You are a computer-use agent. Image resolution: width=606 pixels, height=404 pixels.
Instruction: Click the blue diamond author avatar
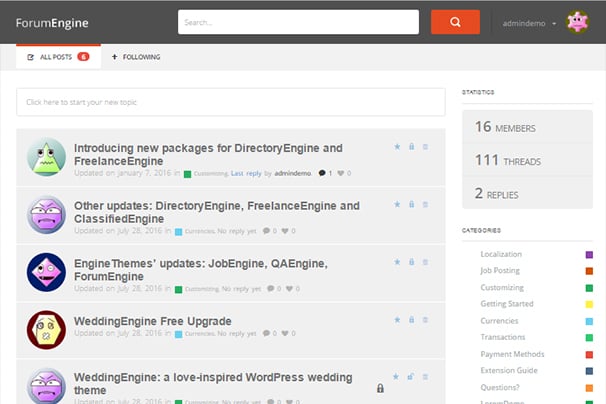(x=46, y=272)
